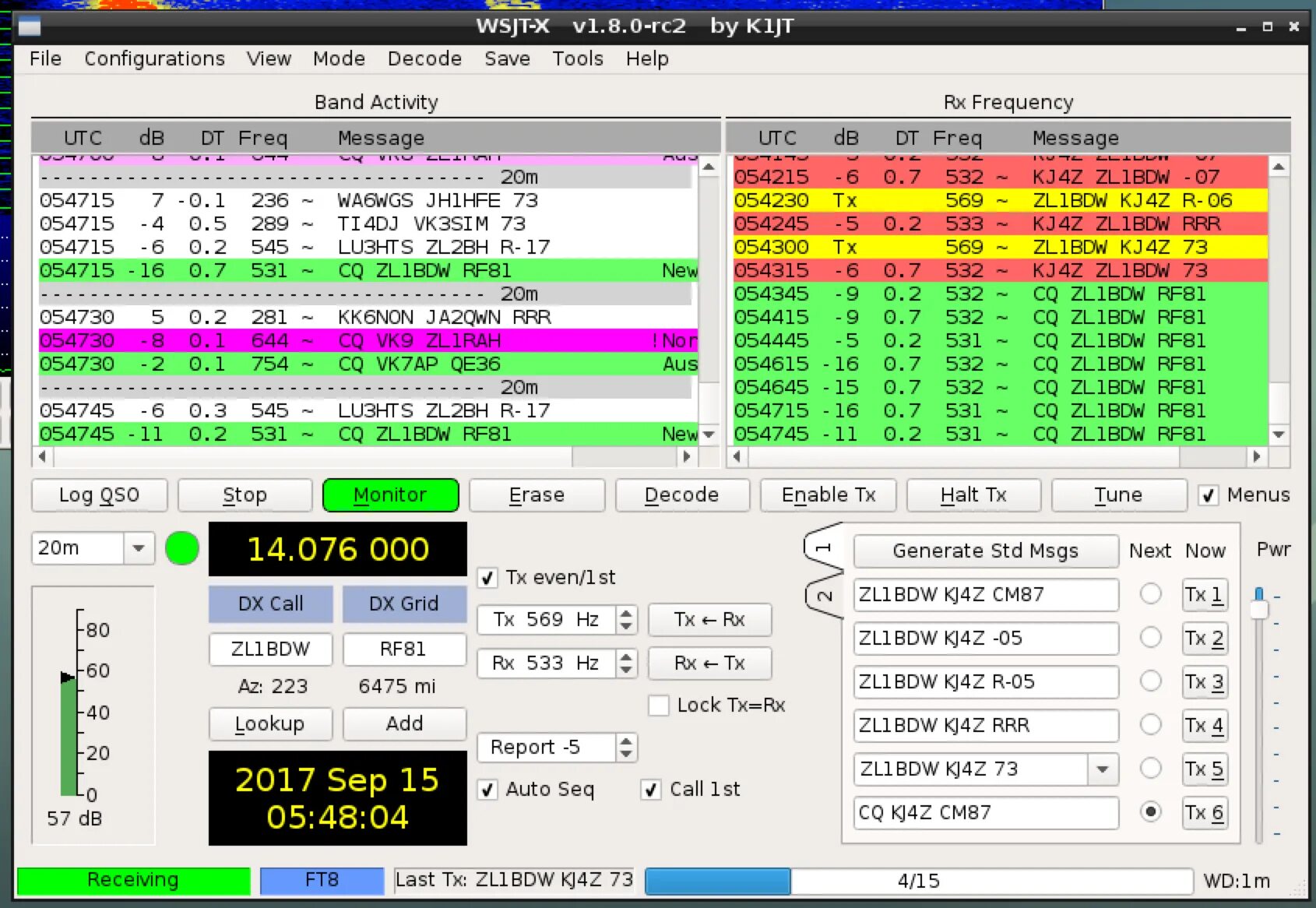1316x908 pixels.
Task: Click the FT8 mode status label
Action: coord(322,881)
